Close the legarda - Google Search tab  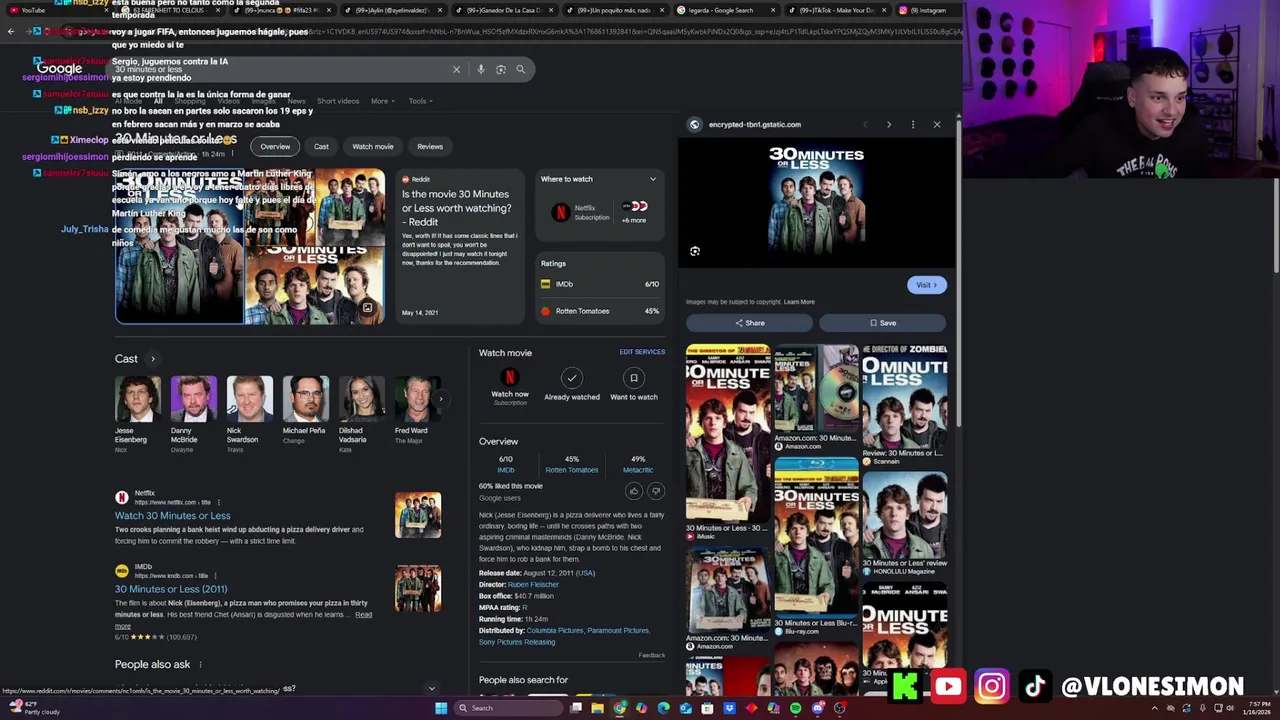pos(773,10)
